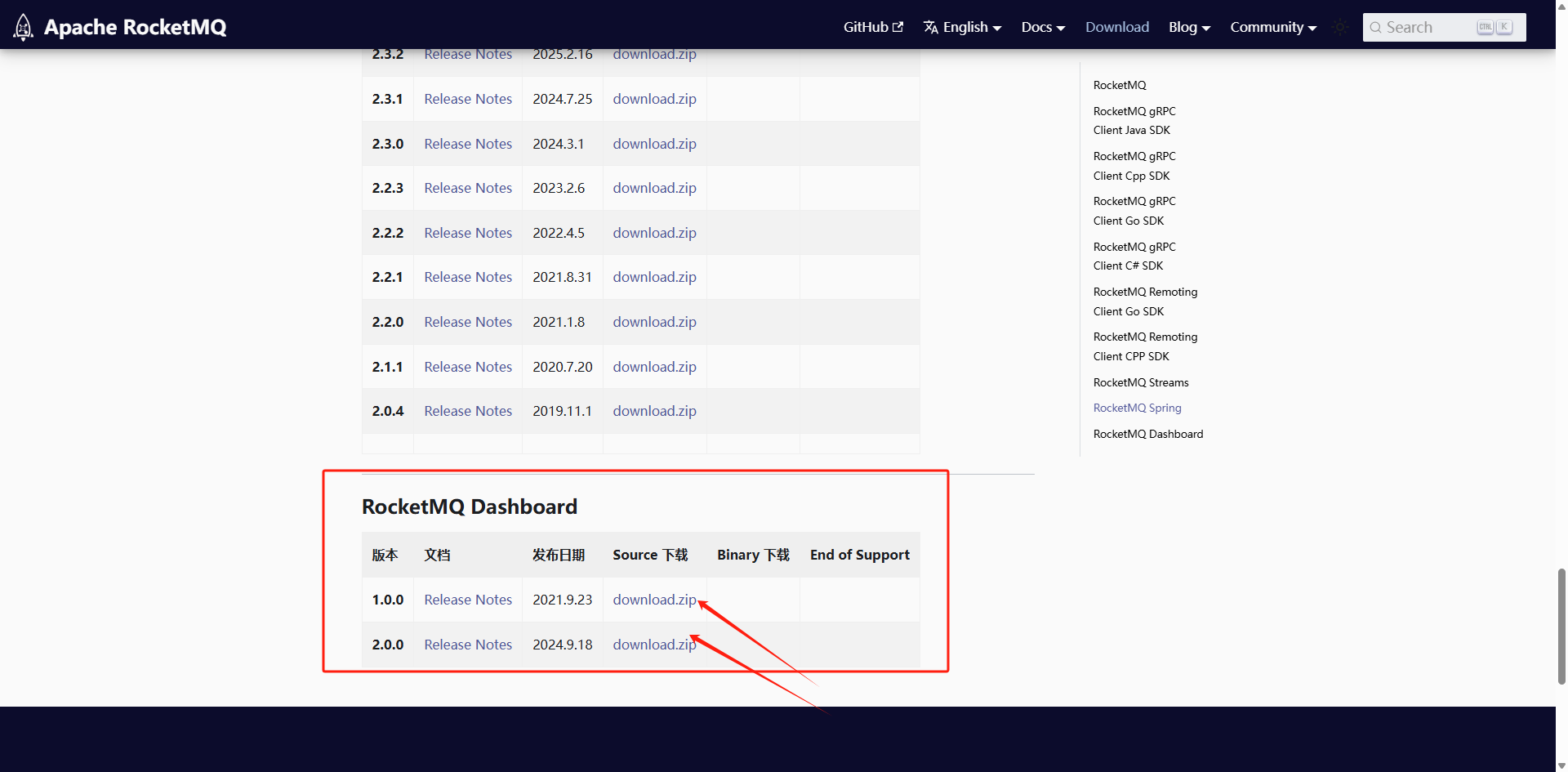The height and width of the screenshot is (772, 1568).
Task: Download source zip for version 2.2.3
Action: coord(654,188)
